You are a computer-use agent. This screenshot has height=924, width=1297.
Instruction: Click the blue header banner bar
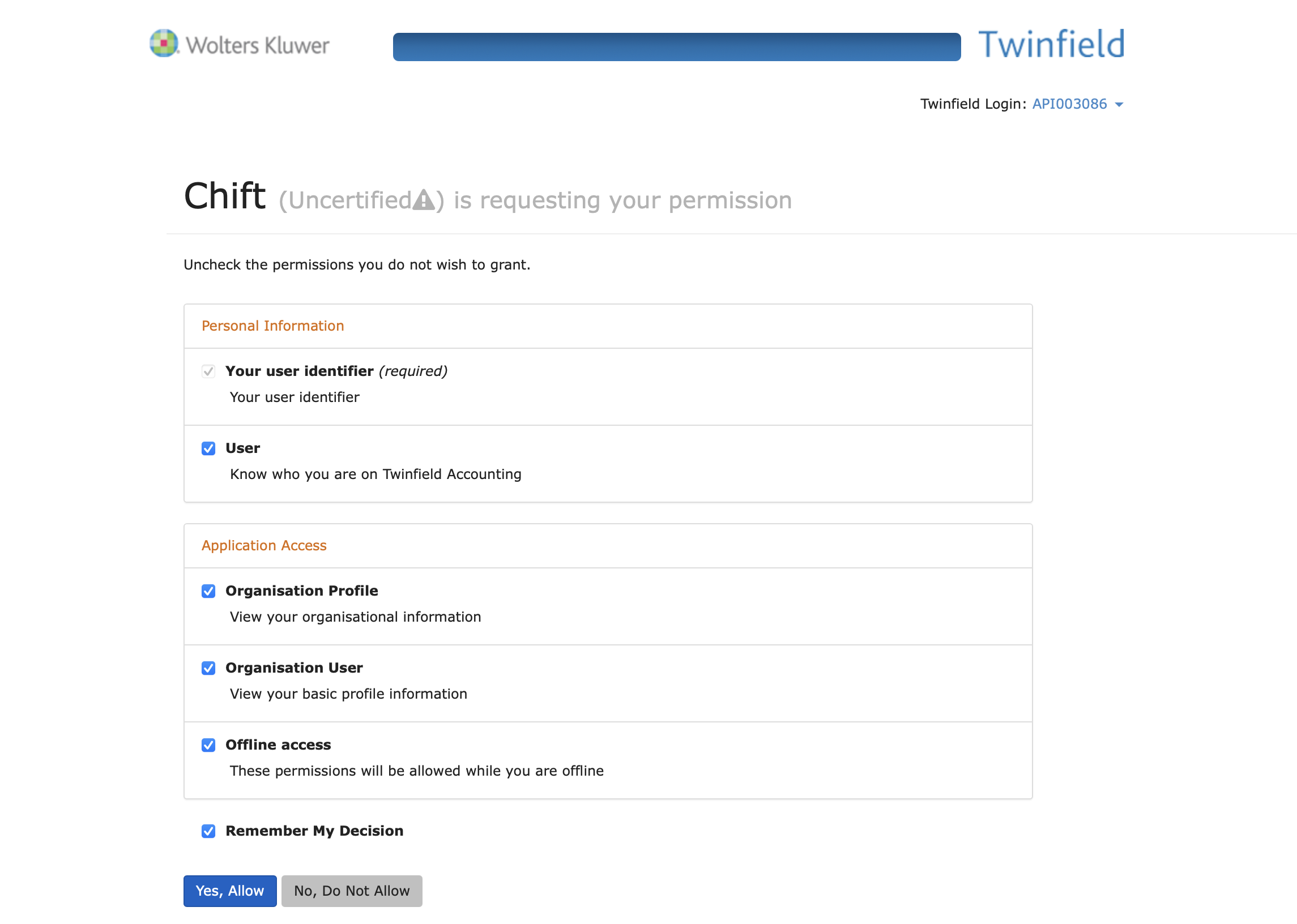pos(676,46)
